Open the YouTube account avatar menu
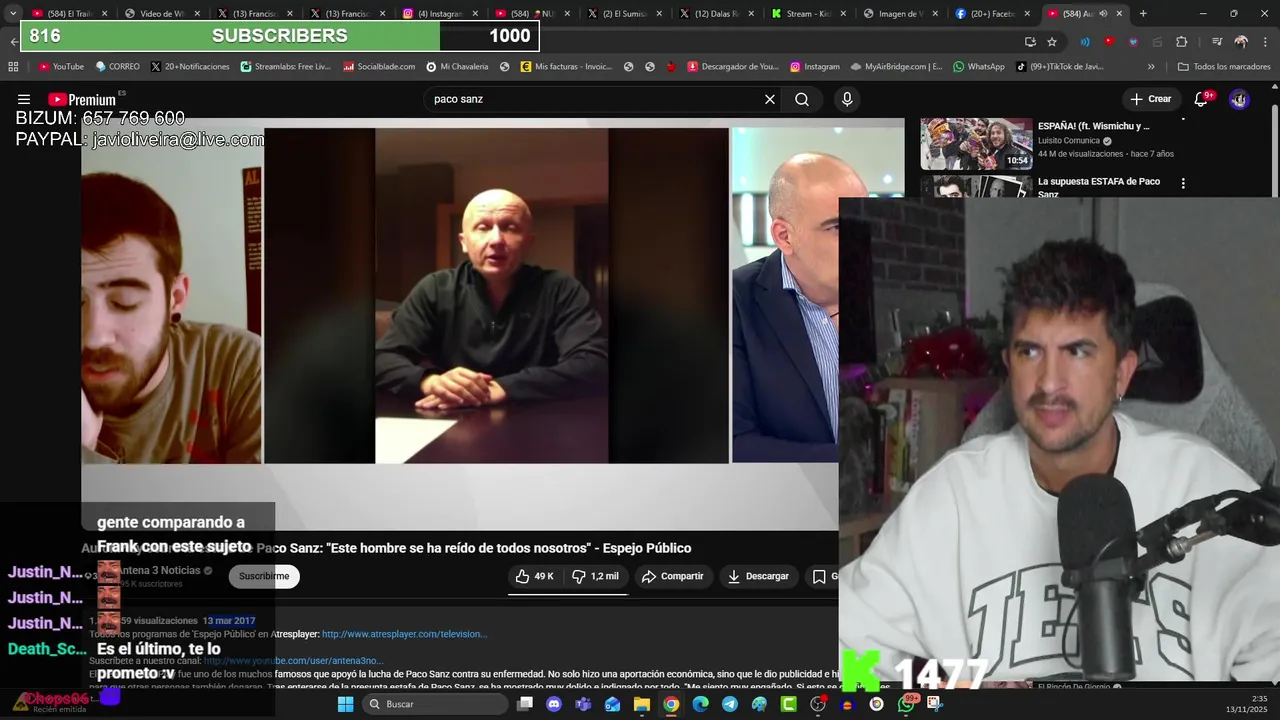1280x720 pixels. [1239, 99]
